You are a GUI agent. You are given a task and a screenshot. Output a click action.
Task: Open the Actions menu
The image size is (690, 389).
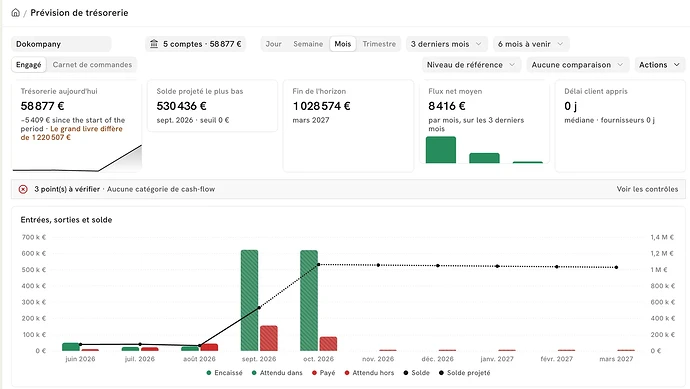(x=659, y=65)
